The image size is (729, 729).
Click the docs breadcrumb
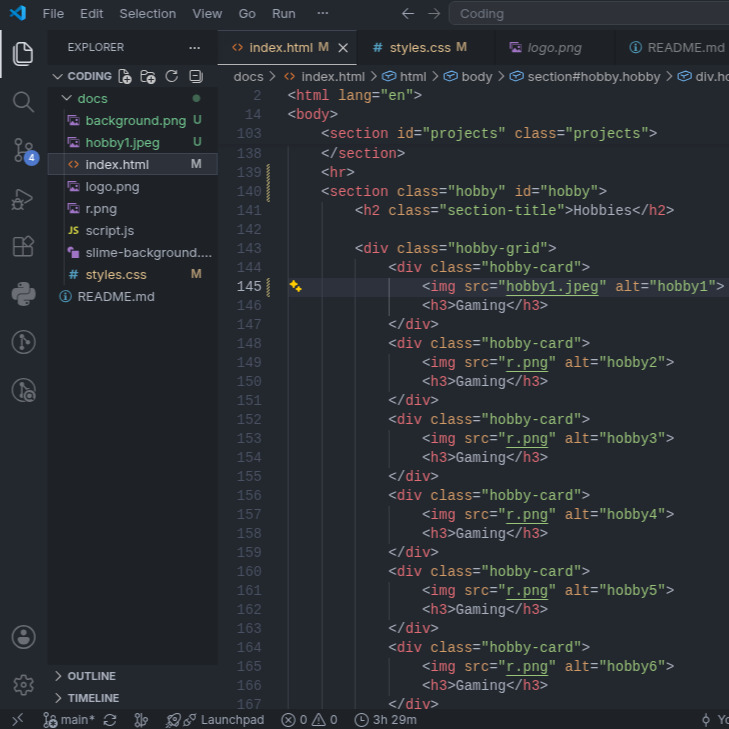pos(248,77)
